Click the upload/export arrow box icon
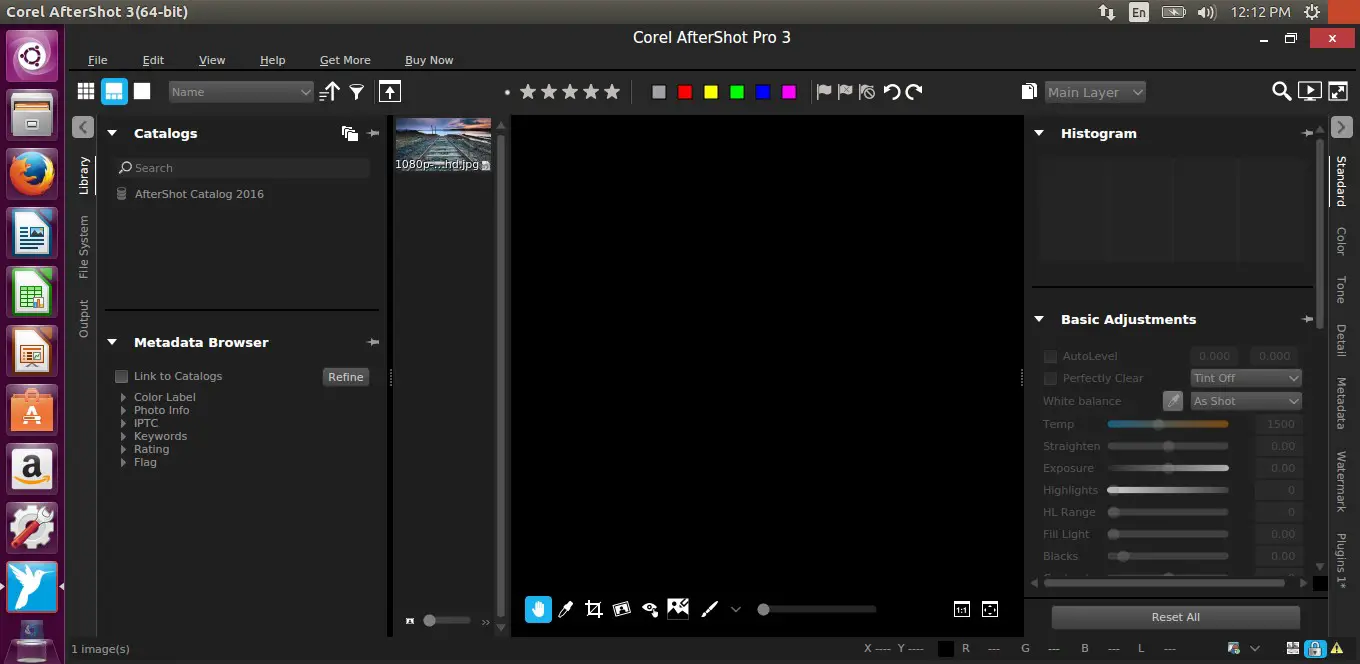Screen dimensions: 1360x664 click(390, 92)
